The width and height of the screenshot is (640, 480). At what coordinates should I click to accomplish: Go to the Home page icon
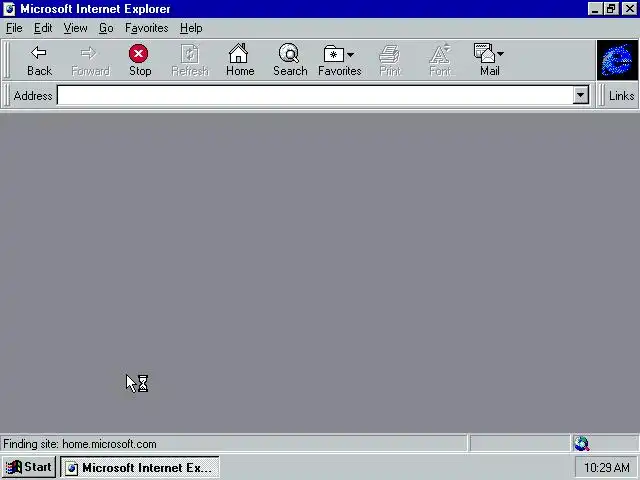click(x=240, y=60)
